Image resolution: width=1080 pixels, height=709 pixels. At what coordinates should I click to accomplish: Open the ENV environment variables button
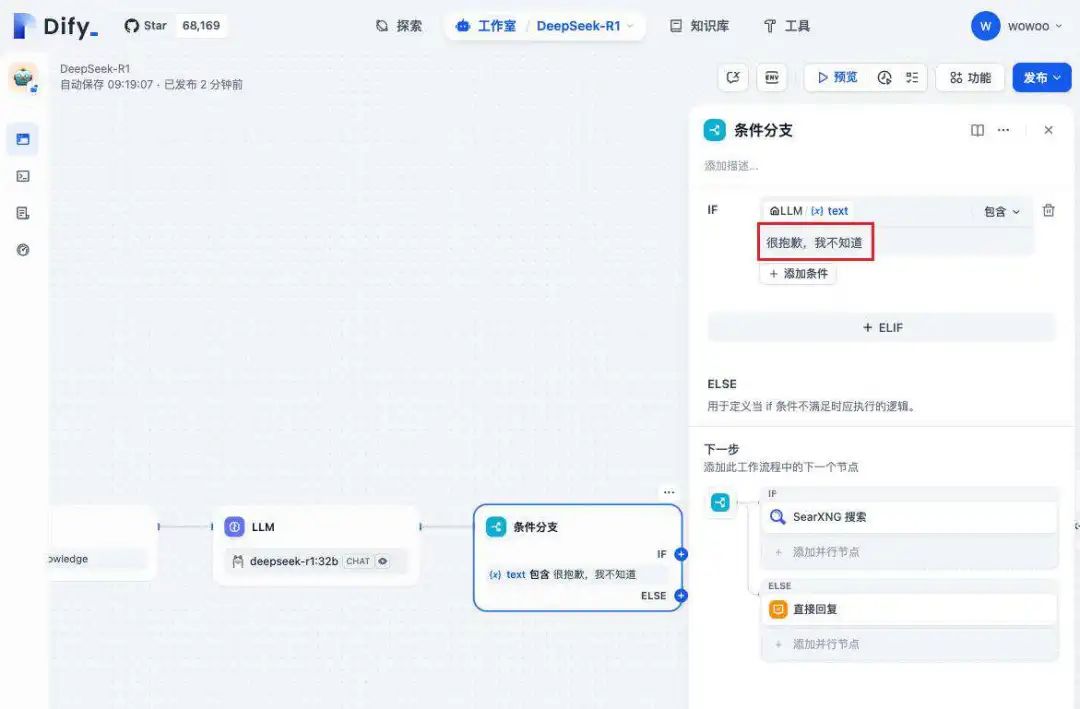772,77
